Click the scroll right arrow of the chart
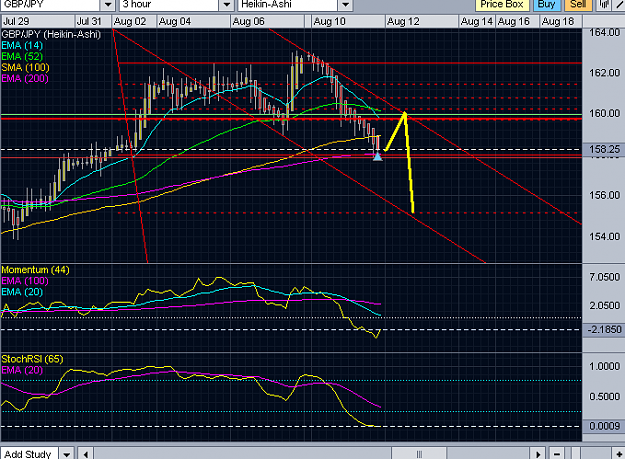 click(538, 453)
